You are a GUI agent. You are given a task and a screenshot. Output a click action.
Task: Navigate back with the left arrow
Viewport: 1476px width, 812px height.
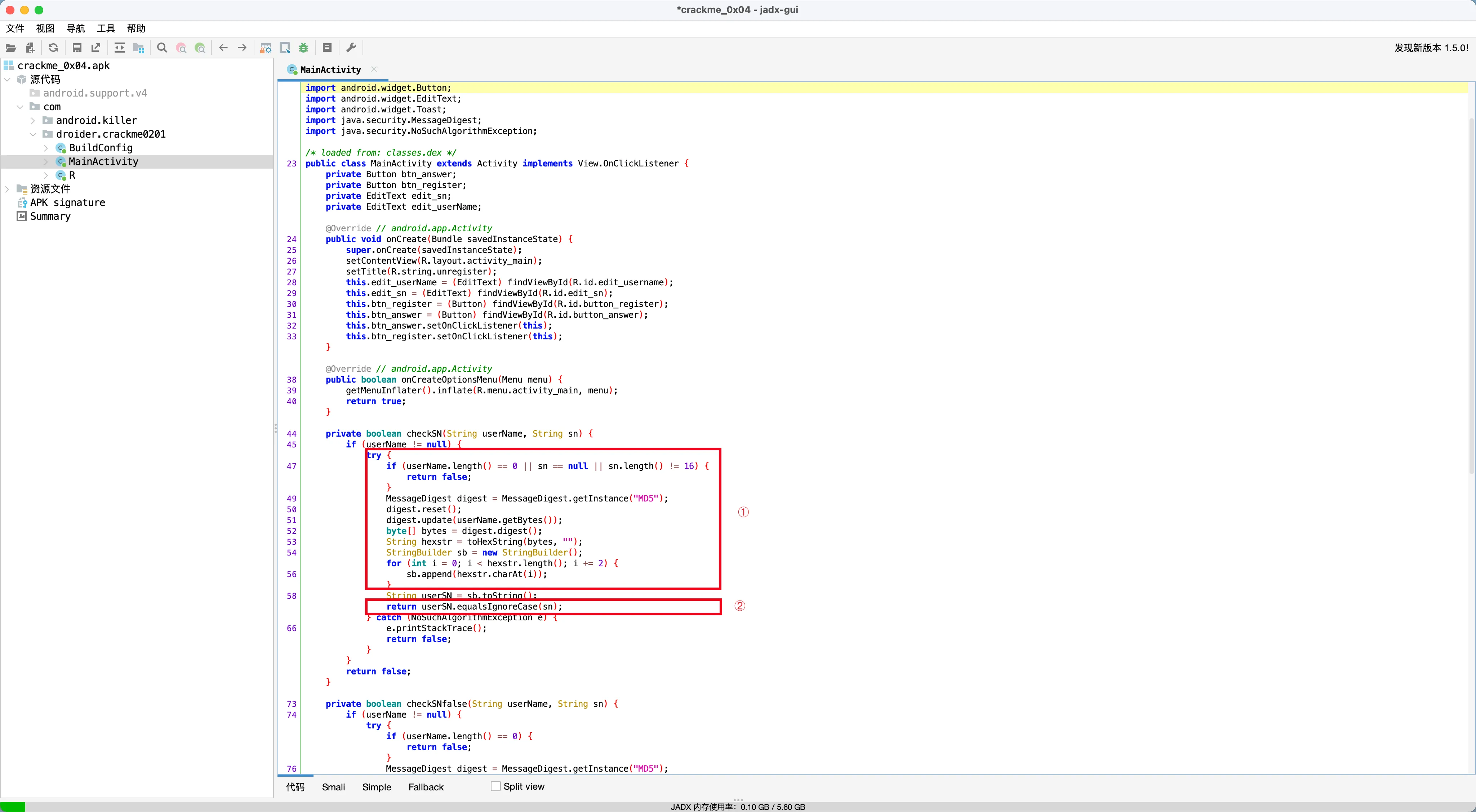pyautogui.click(x=223, y=48)
